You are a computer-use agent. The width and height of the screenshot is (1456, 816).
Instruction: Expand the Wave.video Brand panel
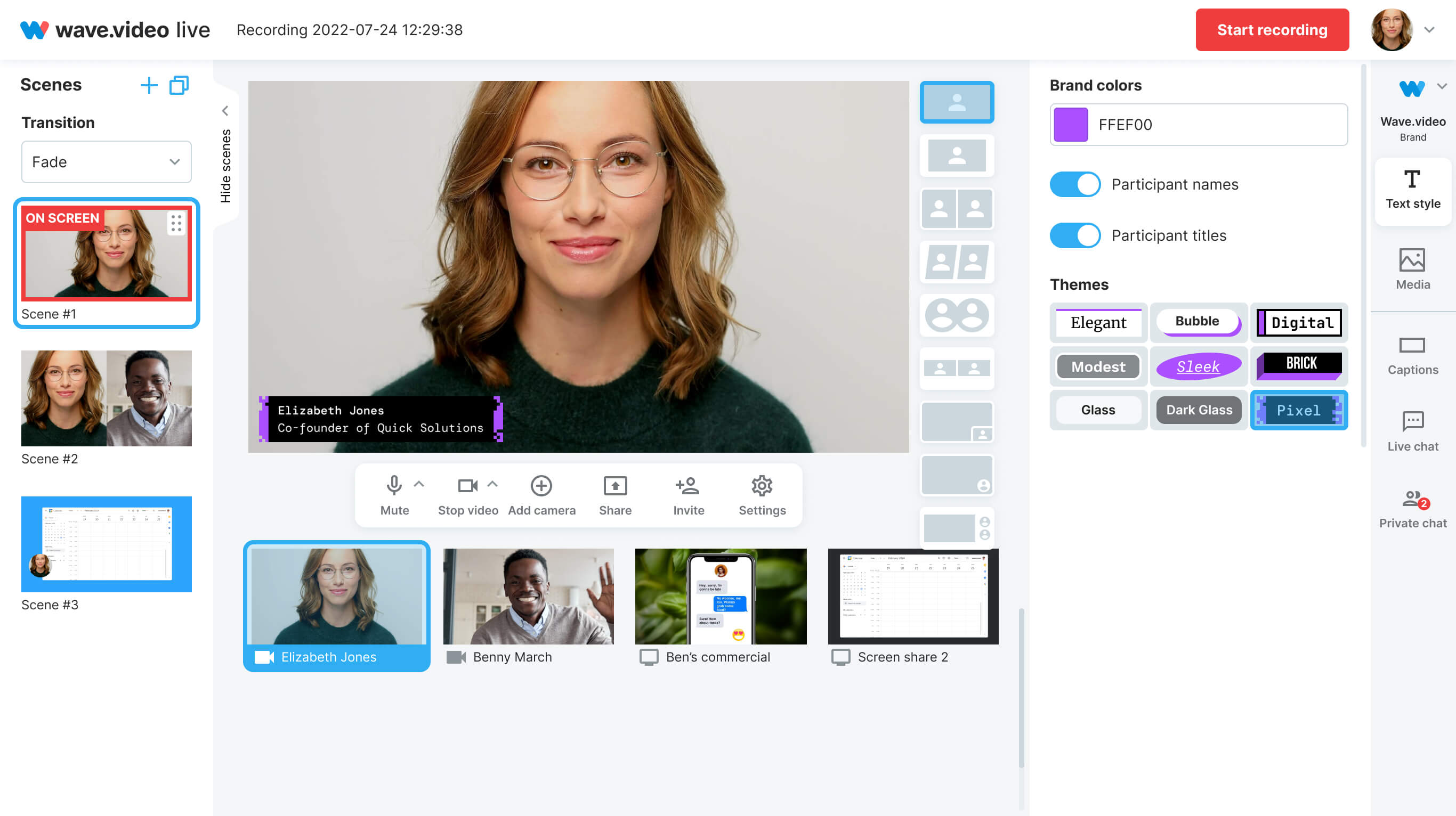coord(1440,87)
